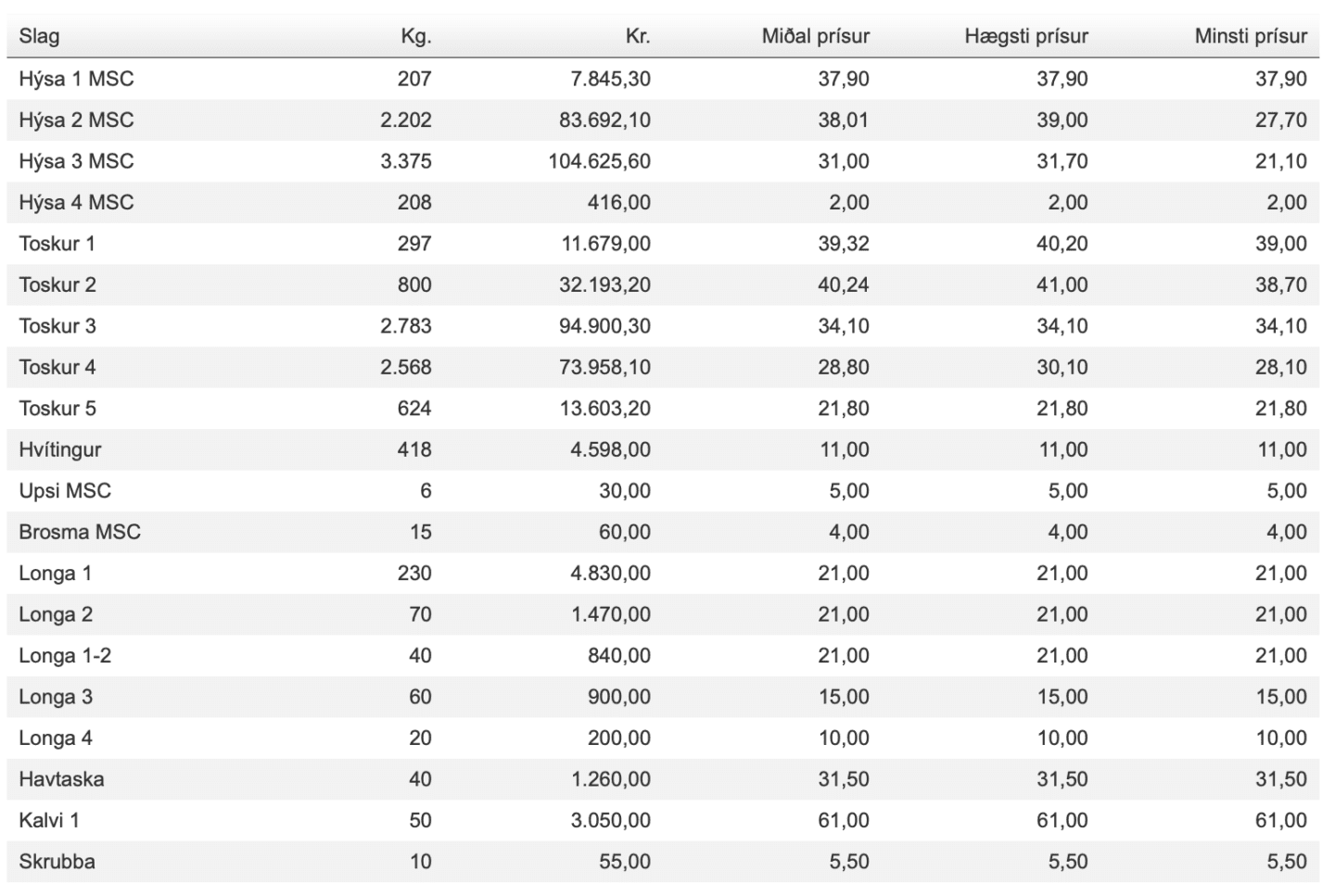Viewport: 1335px width, 896px height.
Task: Click the Minsti prísur column header
Action: pyautogui.click(x=1251, y=37)
